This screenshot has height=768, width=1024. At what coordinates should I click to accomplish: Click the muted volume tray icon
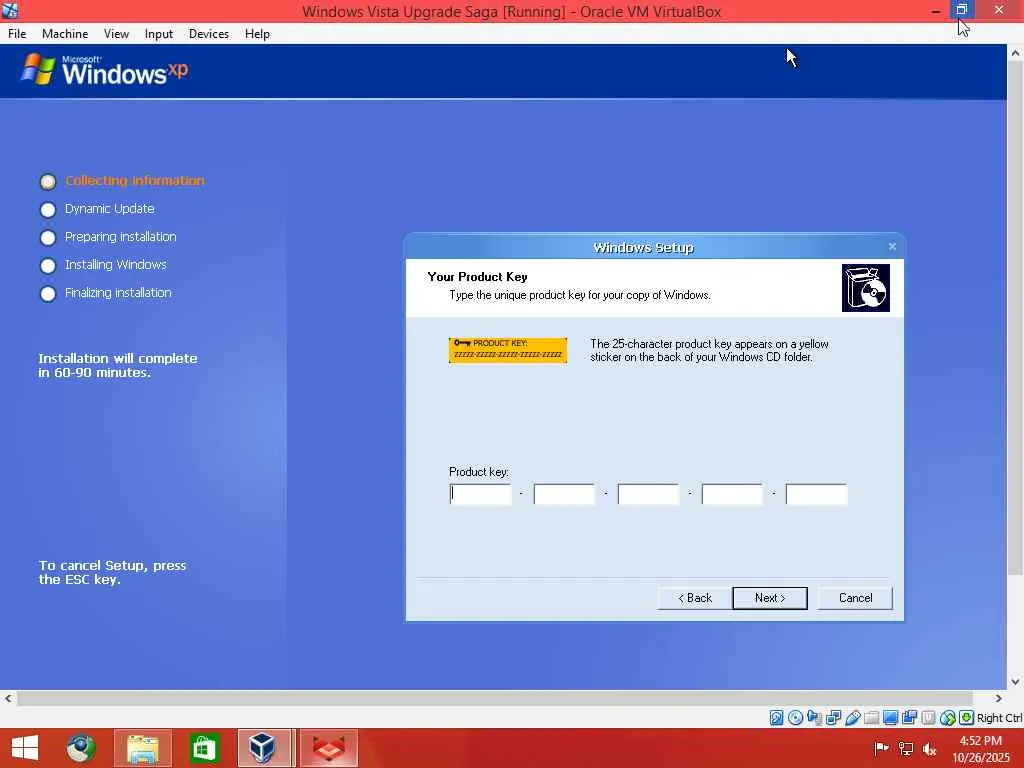(x=929, y=748)
